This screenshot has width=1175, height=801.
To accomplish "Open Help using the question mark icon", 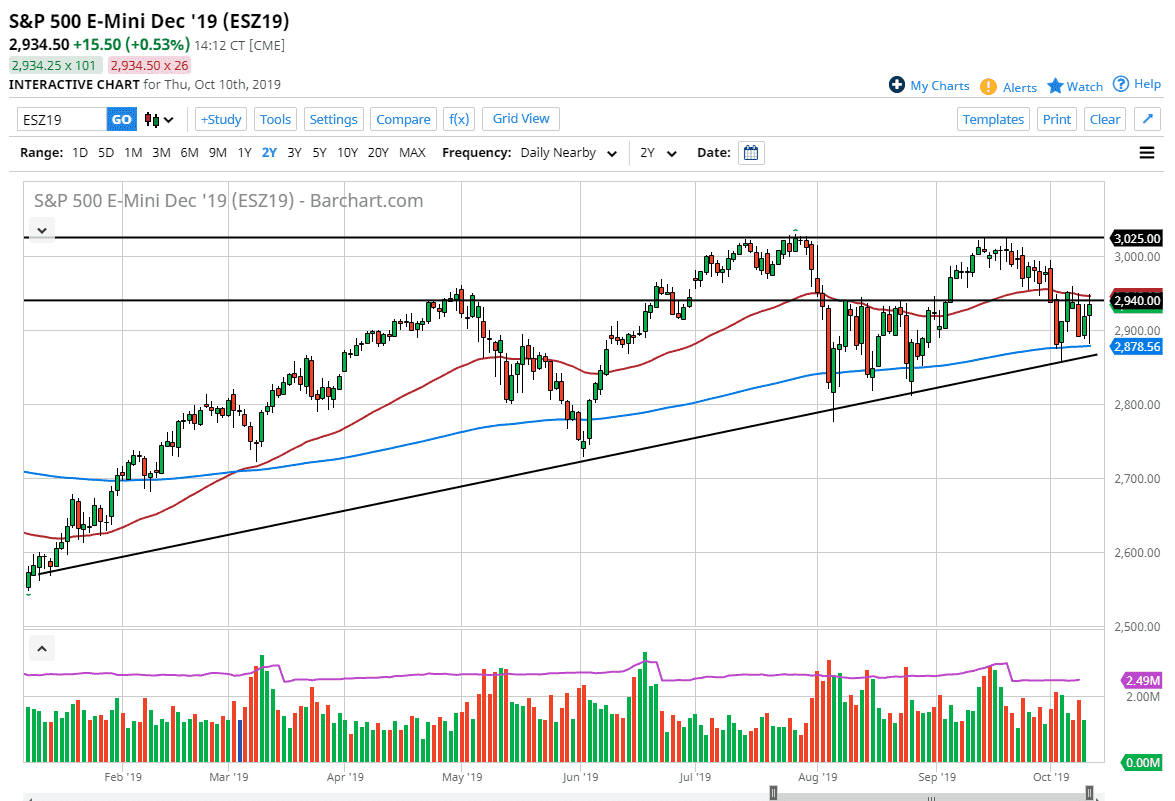I will click(x=1120, y=84).
